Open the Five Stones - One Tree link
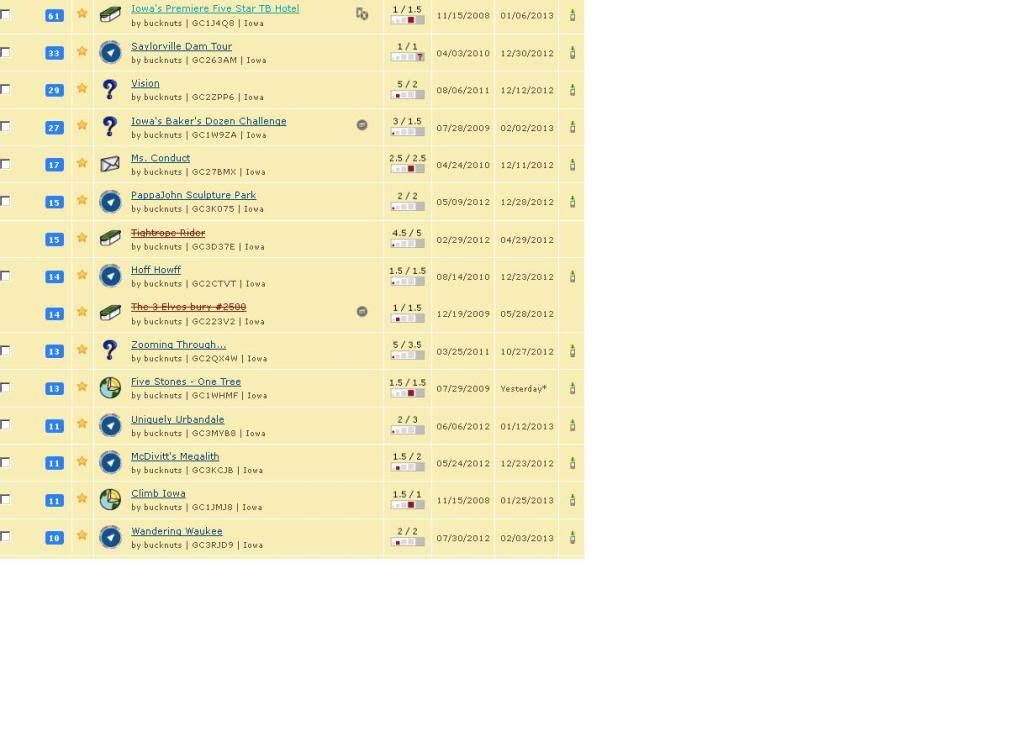Viewport: 1024px width, 737px height. coord(185,382)
